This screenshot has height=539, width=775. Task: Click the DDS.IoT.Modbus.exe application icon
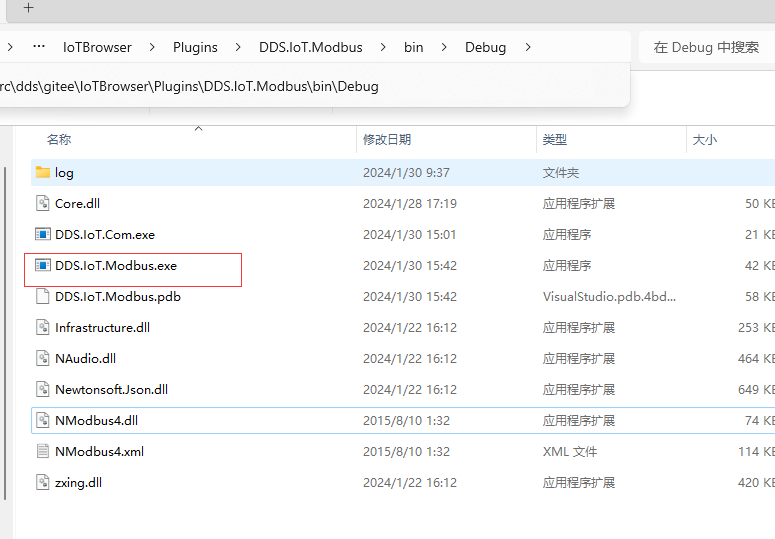pyautogui.click(x=43, y=265)
